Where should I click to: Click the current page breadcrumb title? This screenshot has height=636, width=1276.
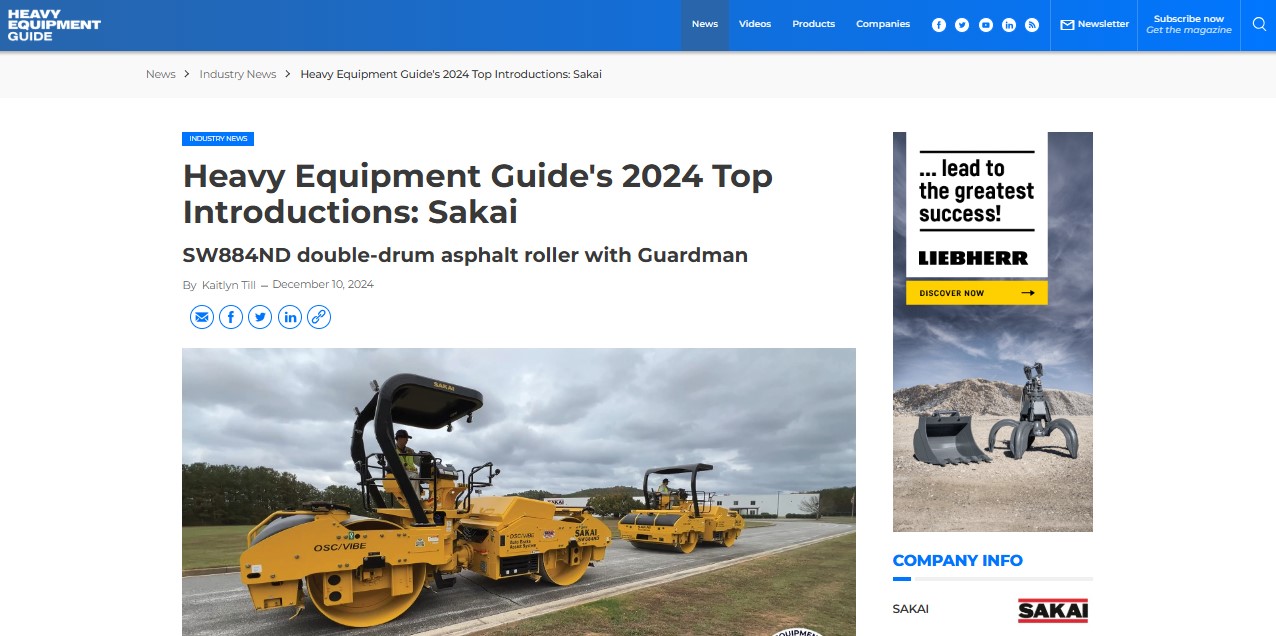tap(451, 74)
